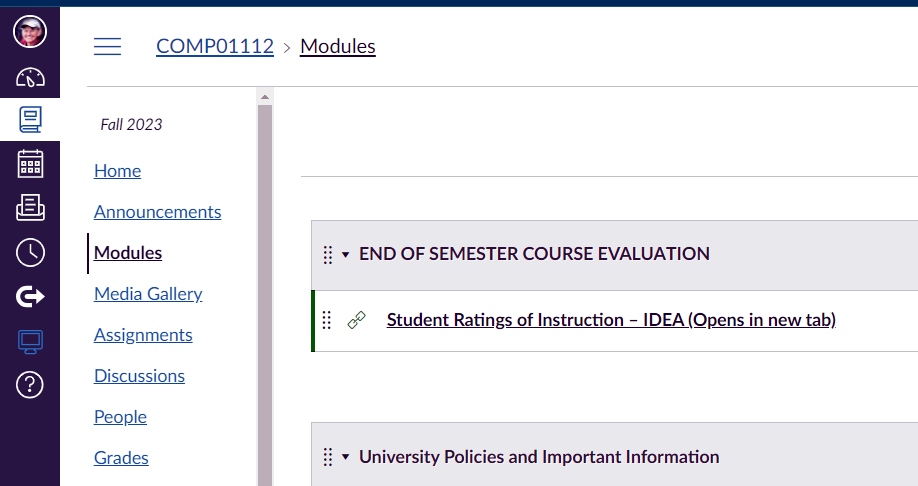Screen dimensions: 918x486
Task: Open the COMP01112 breadcrumb link
Action: 214,46
